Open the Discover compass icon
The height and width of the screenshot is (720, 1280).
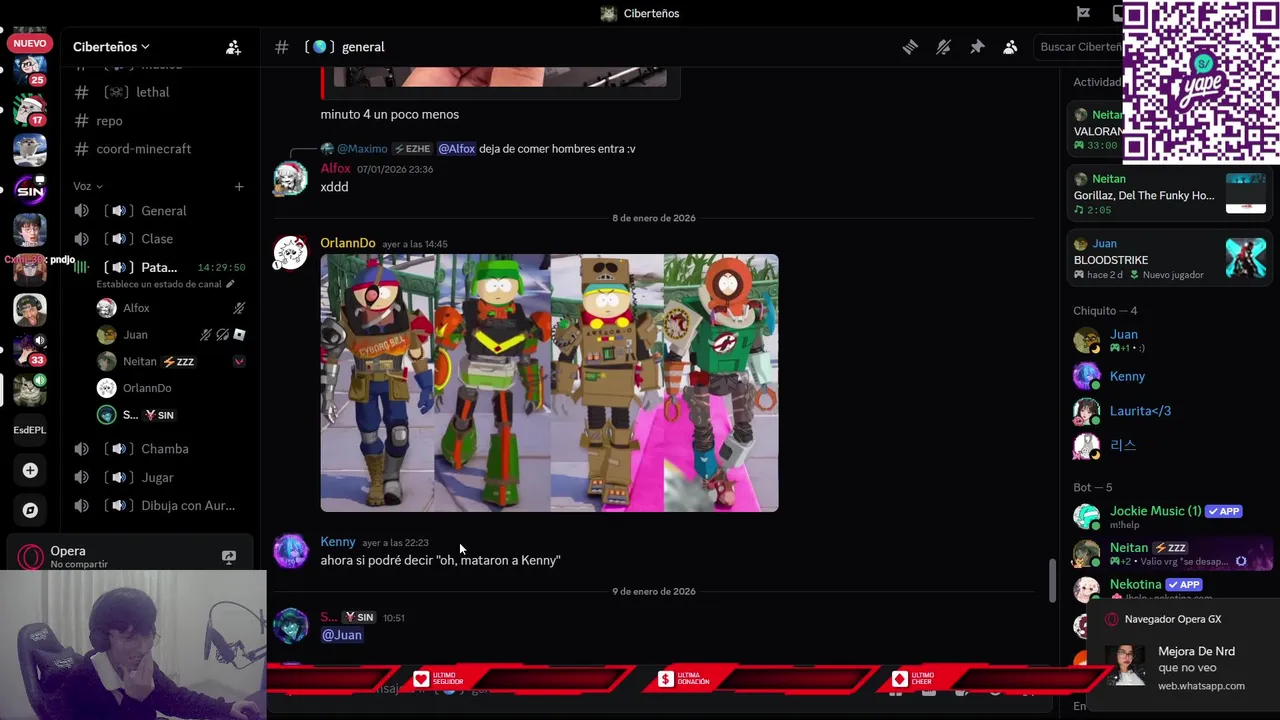point(30,510)
